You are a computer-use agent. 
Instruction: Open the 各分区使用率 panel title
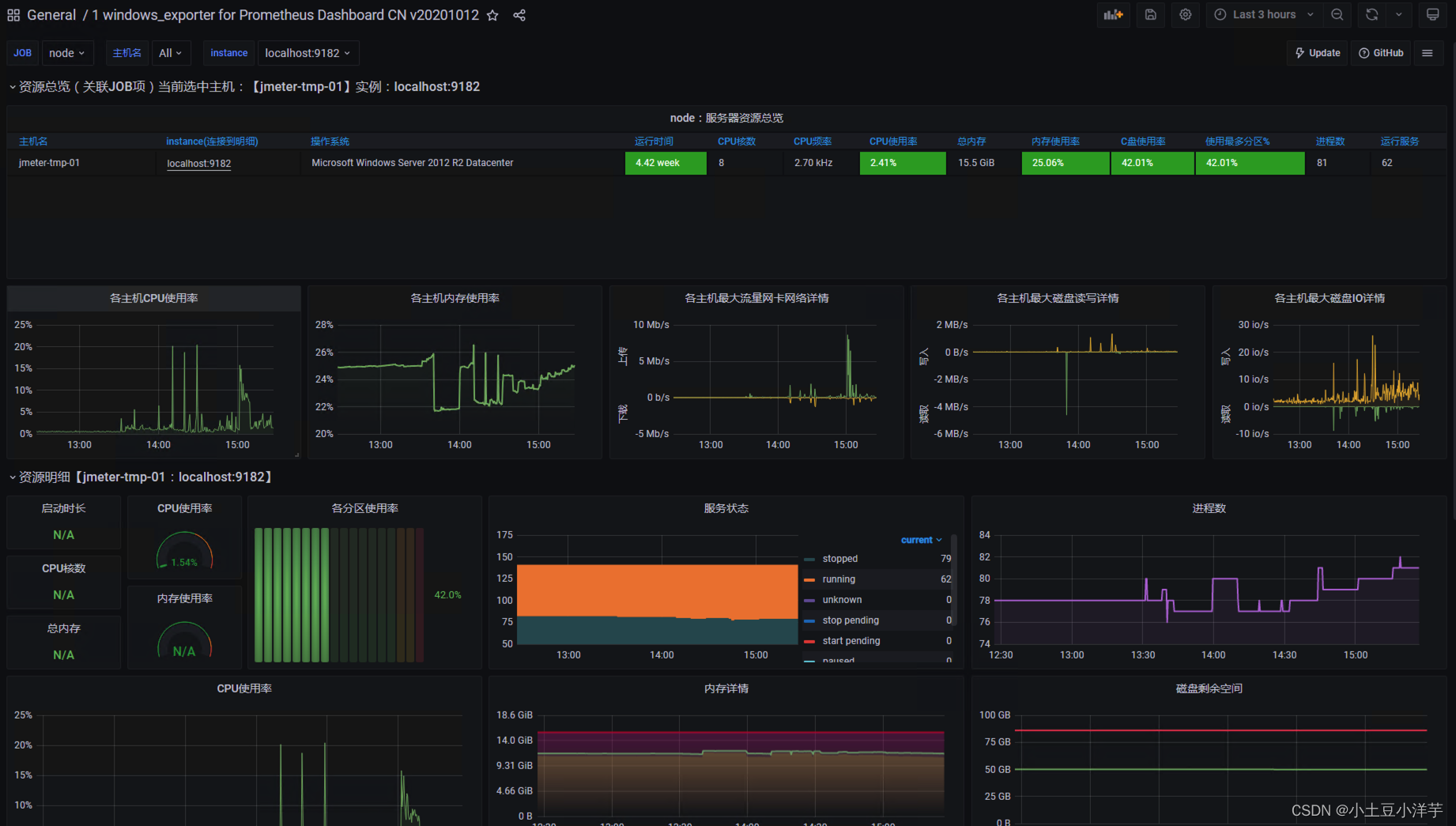coord(364,508)
